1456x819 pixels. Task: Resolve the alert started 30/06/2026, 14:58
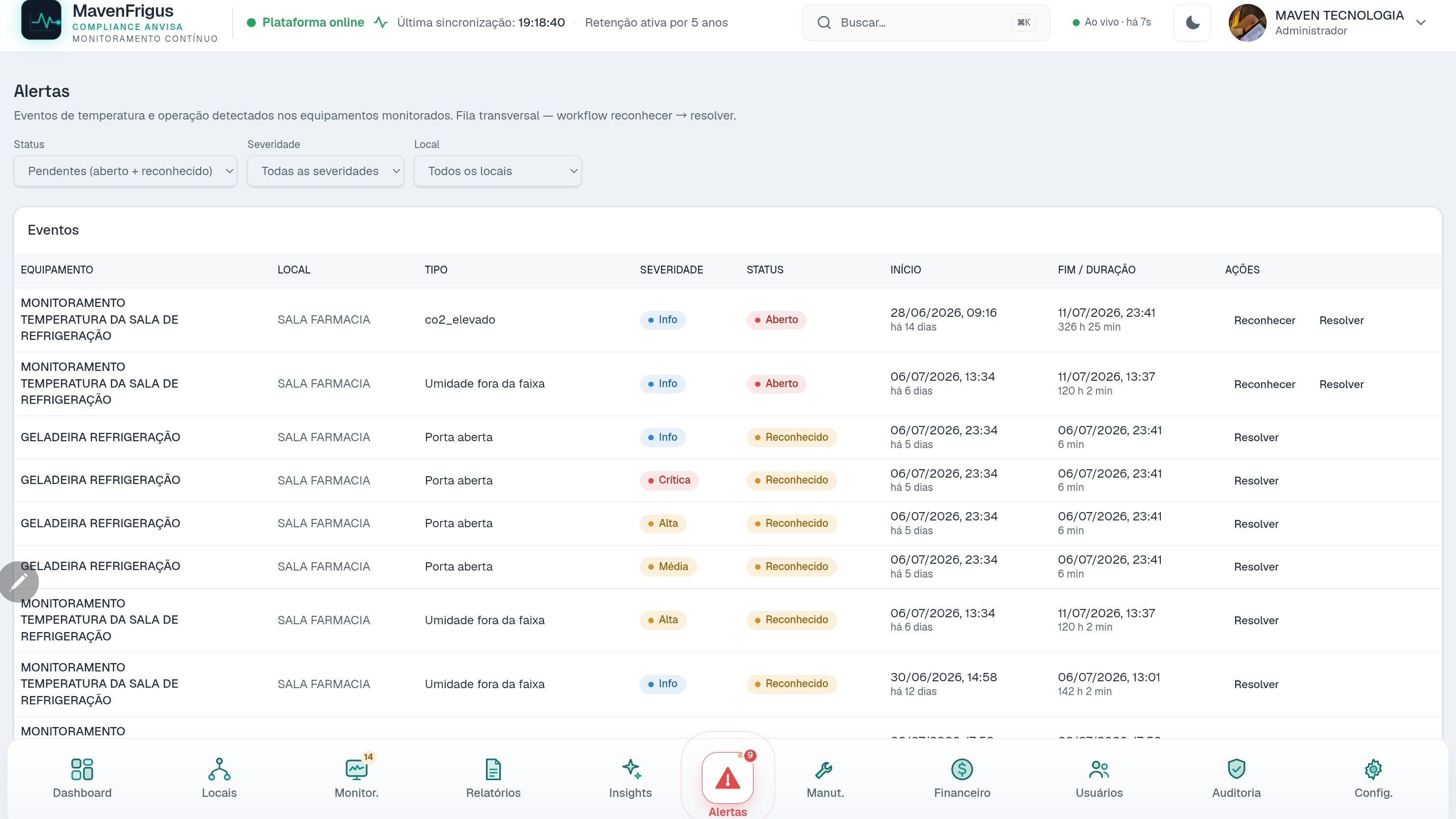coord(1256,684)
